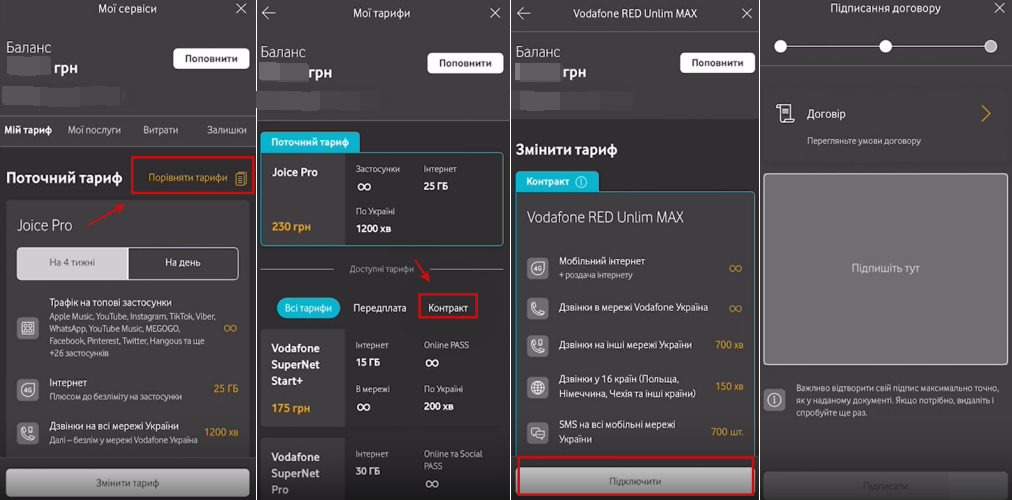Click Поповнити on Мої тарифи screen
Image resolution: width=1012 pixels, height=500 pixels.
point(465,63)
